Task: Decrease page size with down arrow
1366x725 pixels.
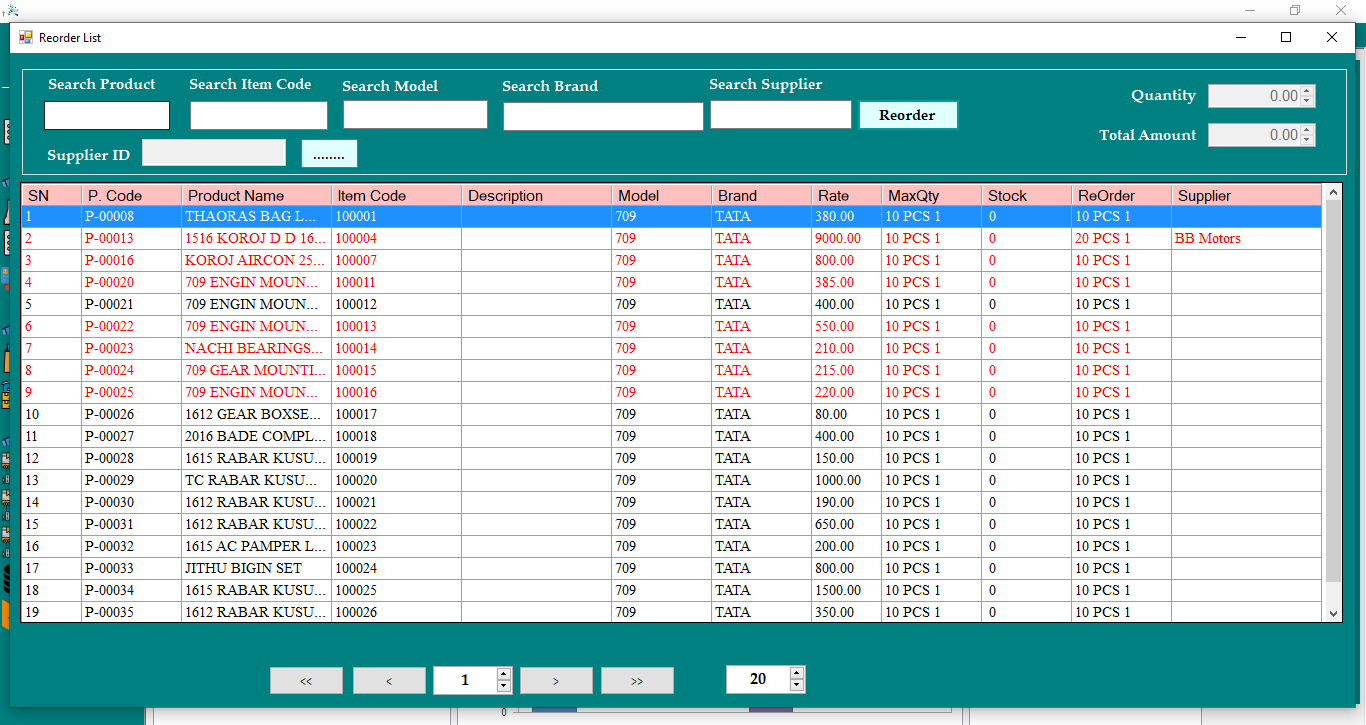Action: (796, 685)
